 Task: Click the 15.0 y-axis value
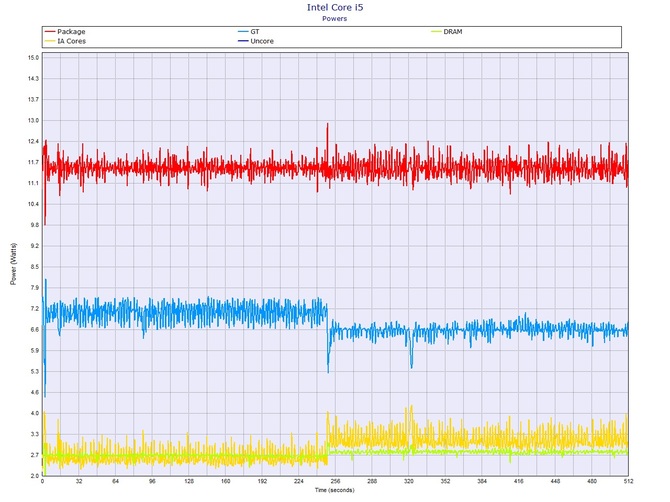[34, 58]
